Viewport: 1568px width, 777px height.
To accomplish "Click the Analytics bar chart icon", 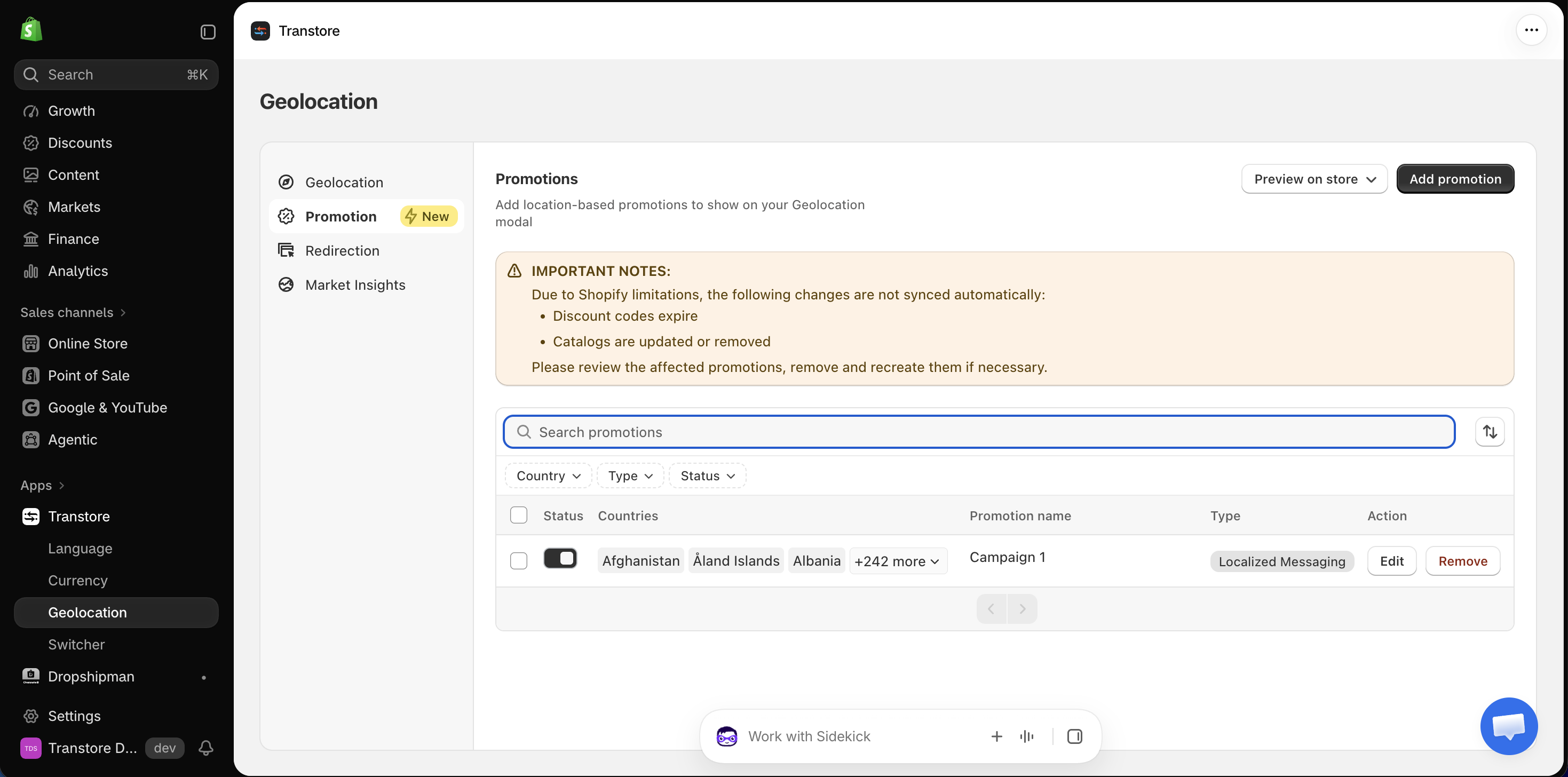I will click(x=31, y=271).
